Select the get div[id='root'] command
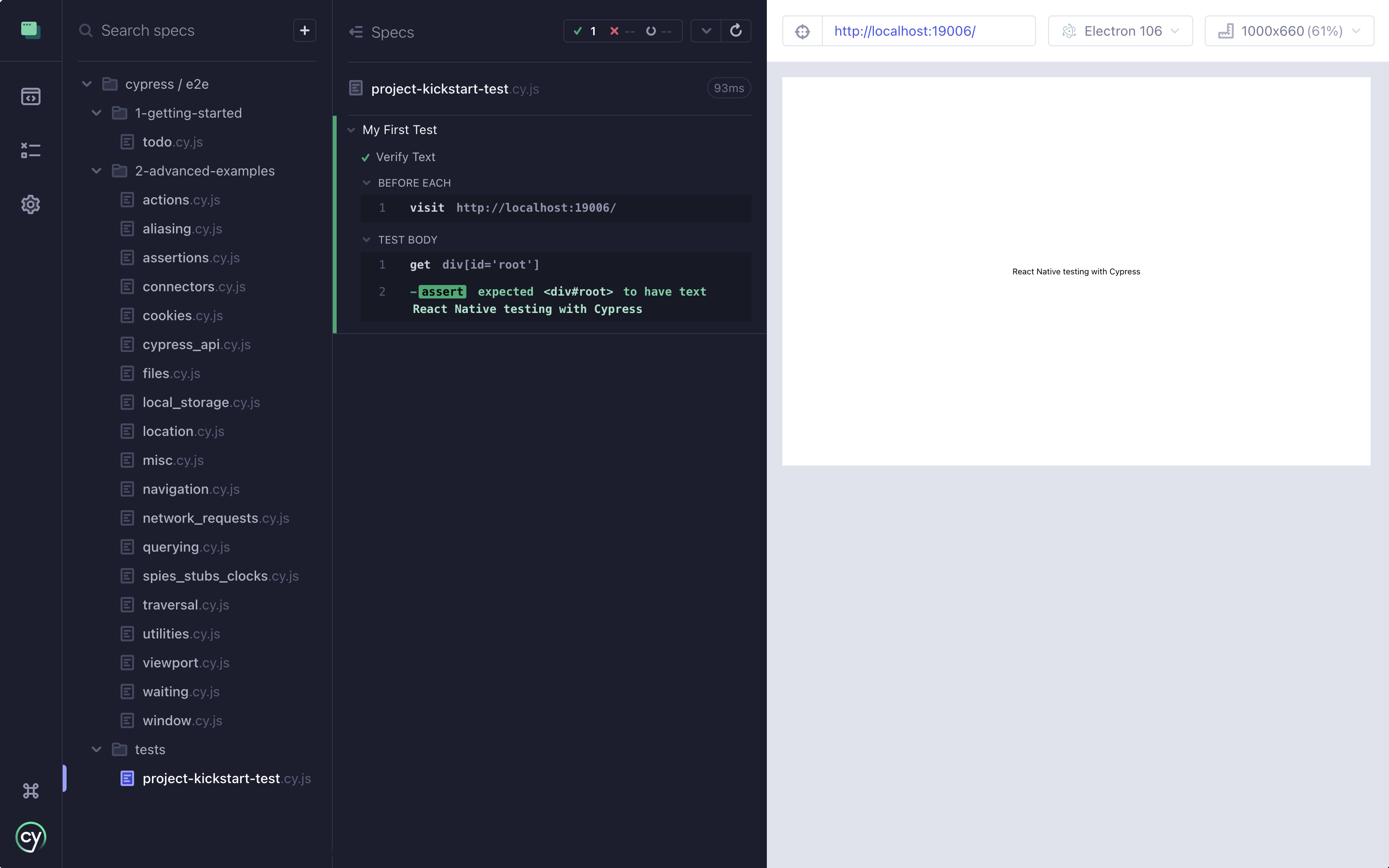This screenshot has height=868, width=1389. click(556, 265)
